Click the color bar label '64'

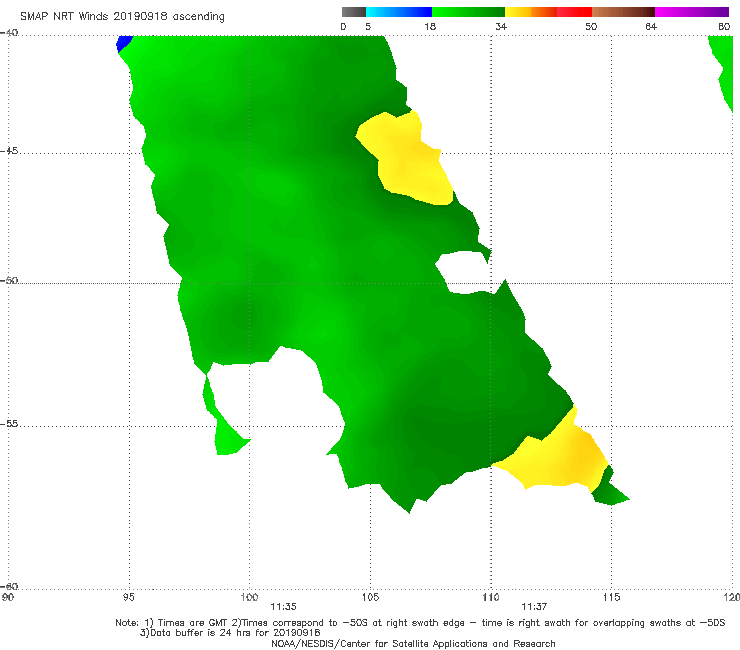click(651, 27)
